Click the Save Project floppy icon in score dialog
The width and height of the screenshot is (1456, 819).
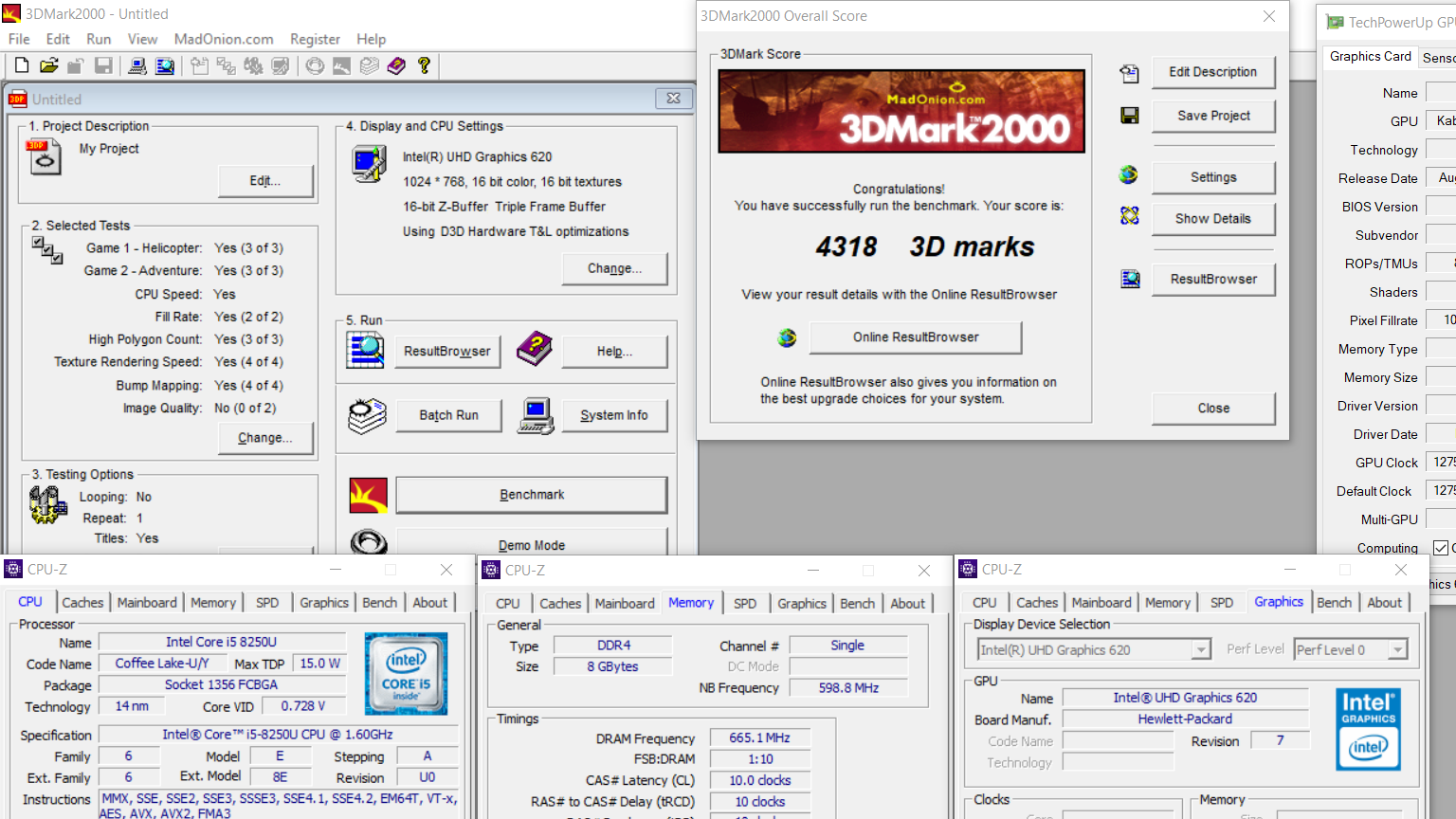click(x=1129, y=115)
